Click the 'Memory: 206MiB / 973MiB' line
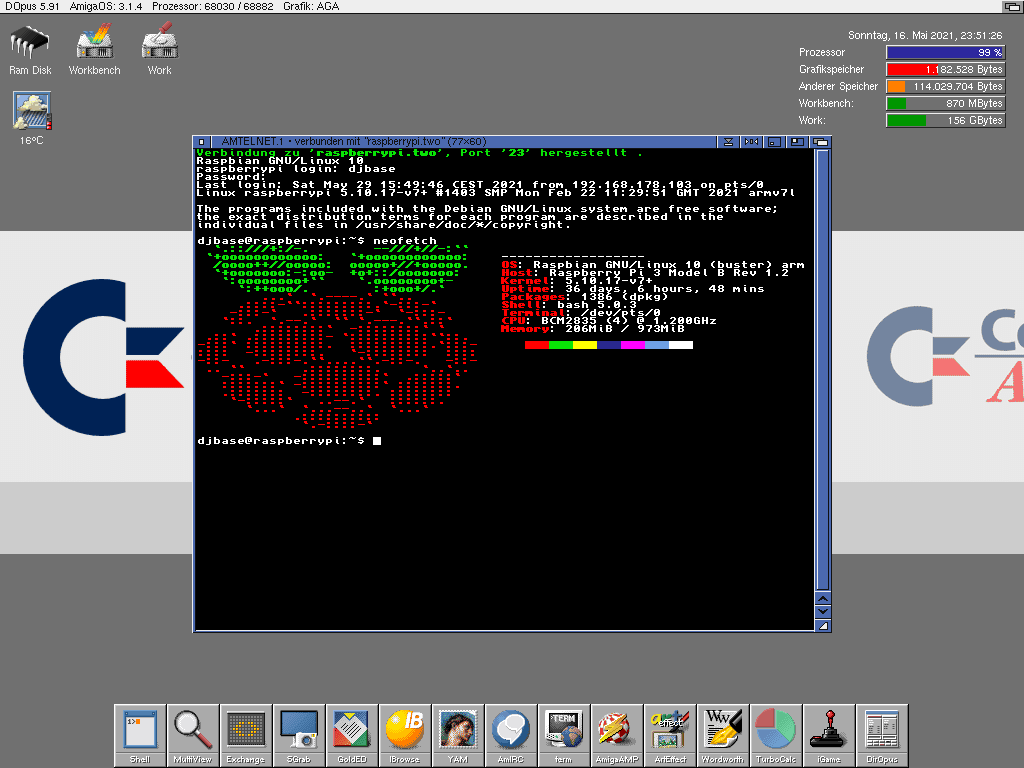 [x=593, y=328]
